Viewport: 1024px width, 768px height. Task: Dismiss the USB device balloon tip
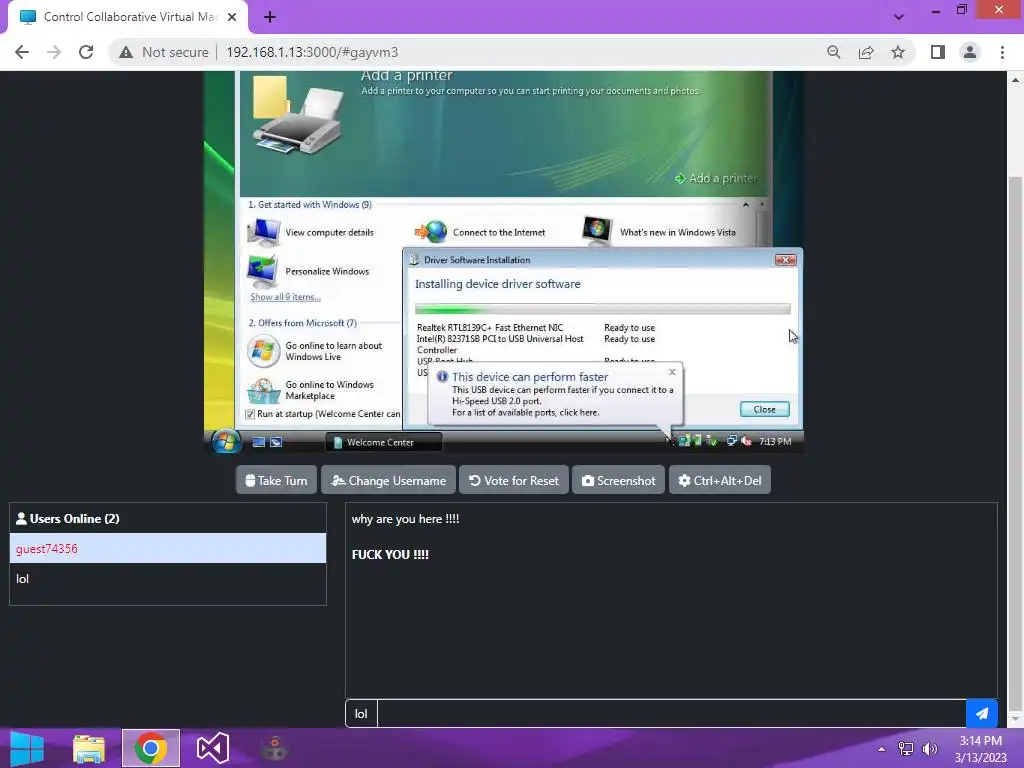pyautogui.click(x=672, y=372)
